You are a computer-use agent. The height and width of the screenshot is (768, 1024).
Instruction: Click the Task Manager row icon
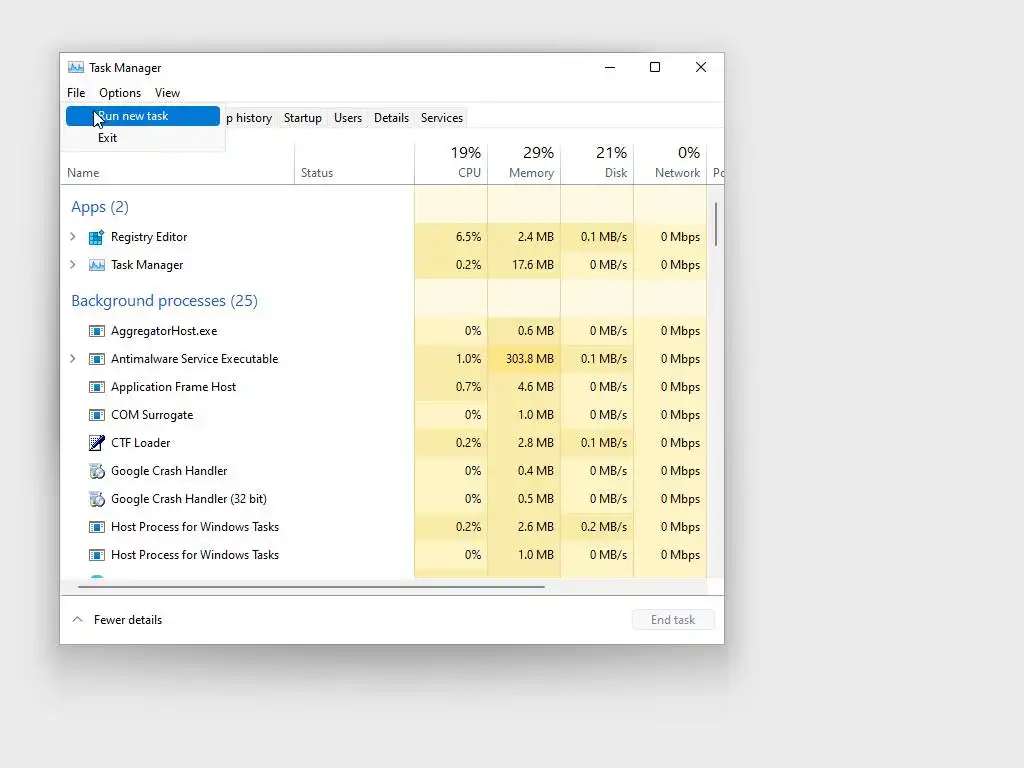97,265
